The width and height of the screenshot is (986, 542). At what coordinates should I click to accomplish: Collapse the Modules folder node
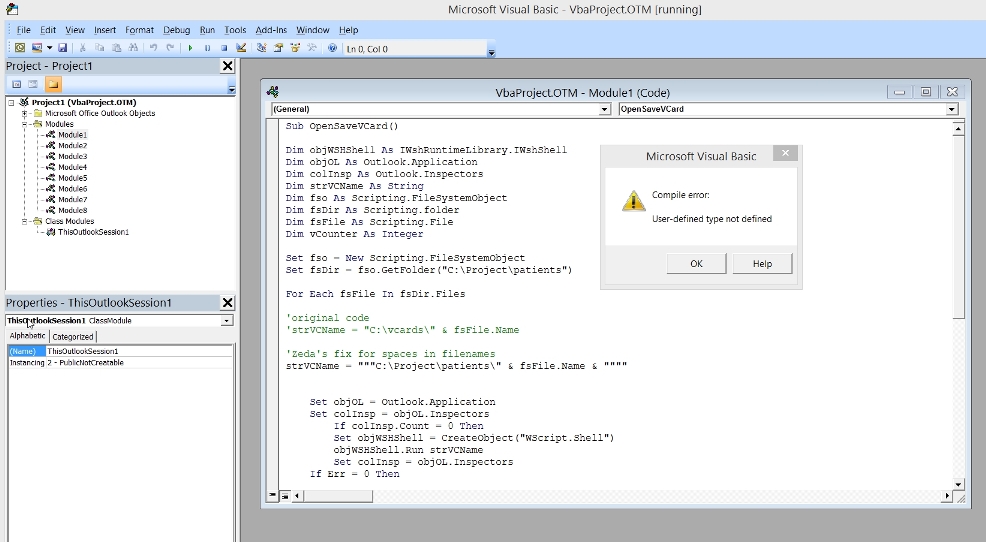coord(25,124)
